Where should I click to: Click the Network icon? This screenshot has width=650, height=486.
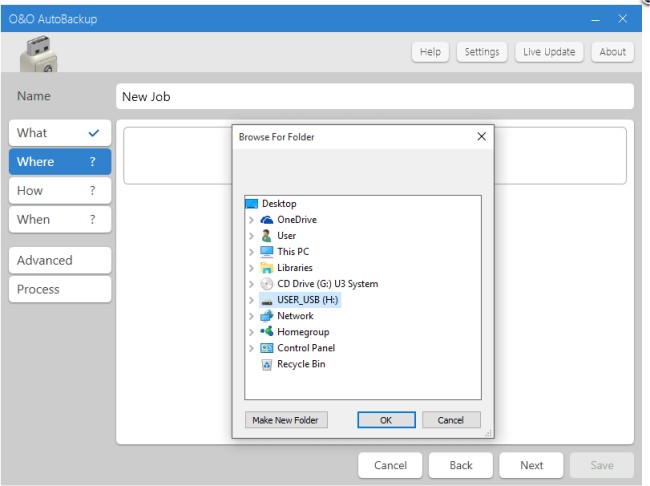coord(267,316)
